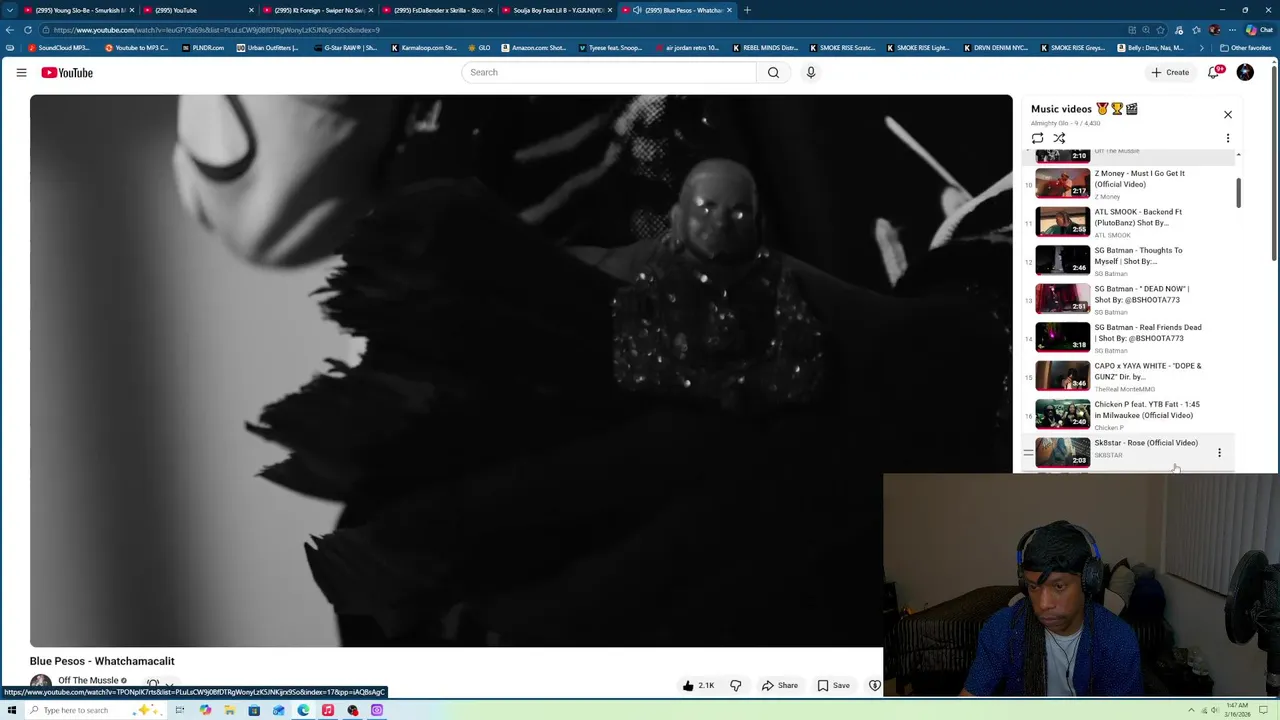This screenshot has height=720, width=1280.
Task: Open the Amazon.com bookmark
Action: coord(533,48)
